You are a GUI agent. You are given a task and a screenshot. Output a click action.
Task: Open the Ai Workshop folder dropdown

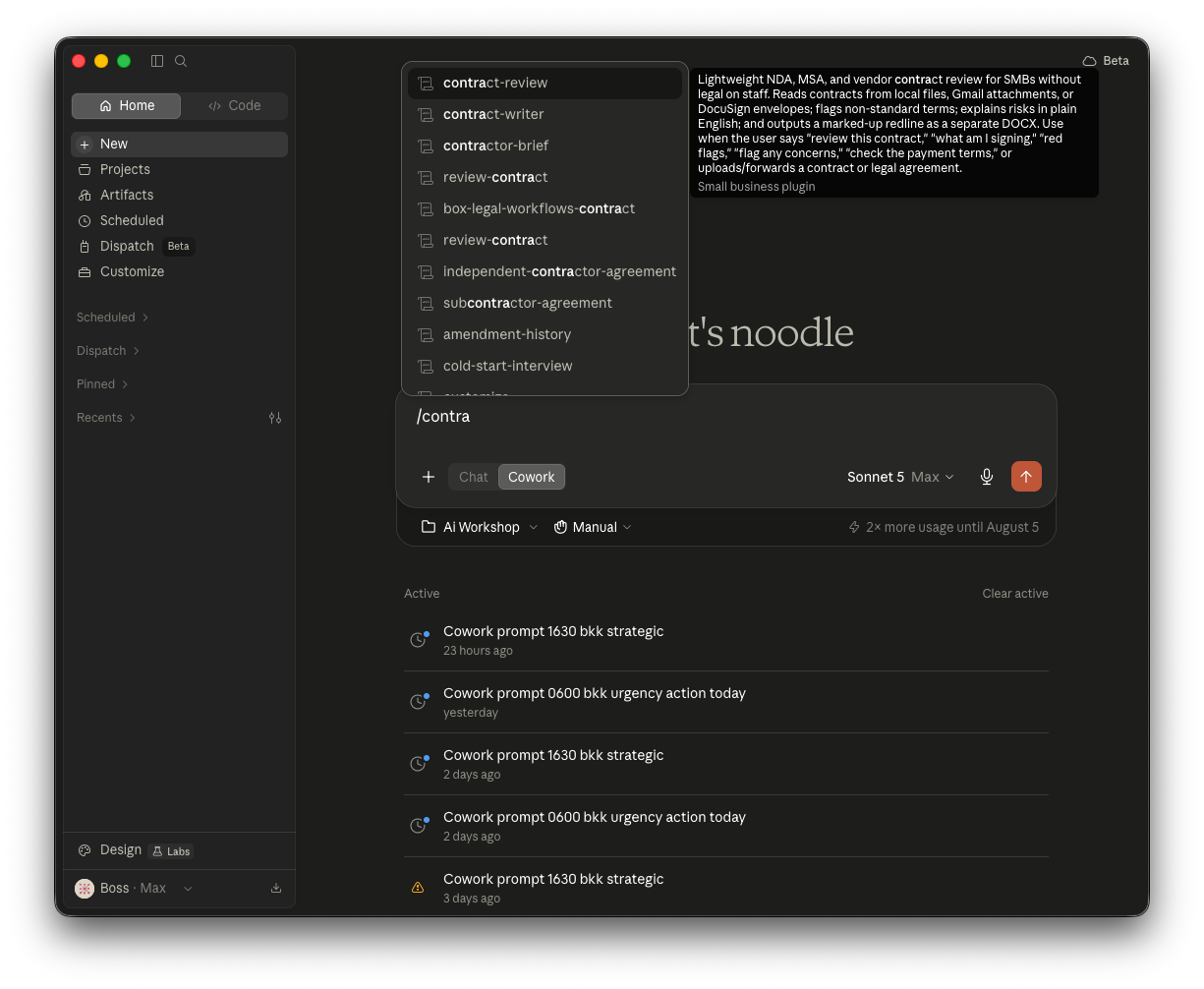click(480, 527)
